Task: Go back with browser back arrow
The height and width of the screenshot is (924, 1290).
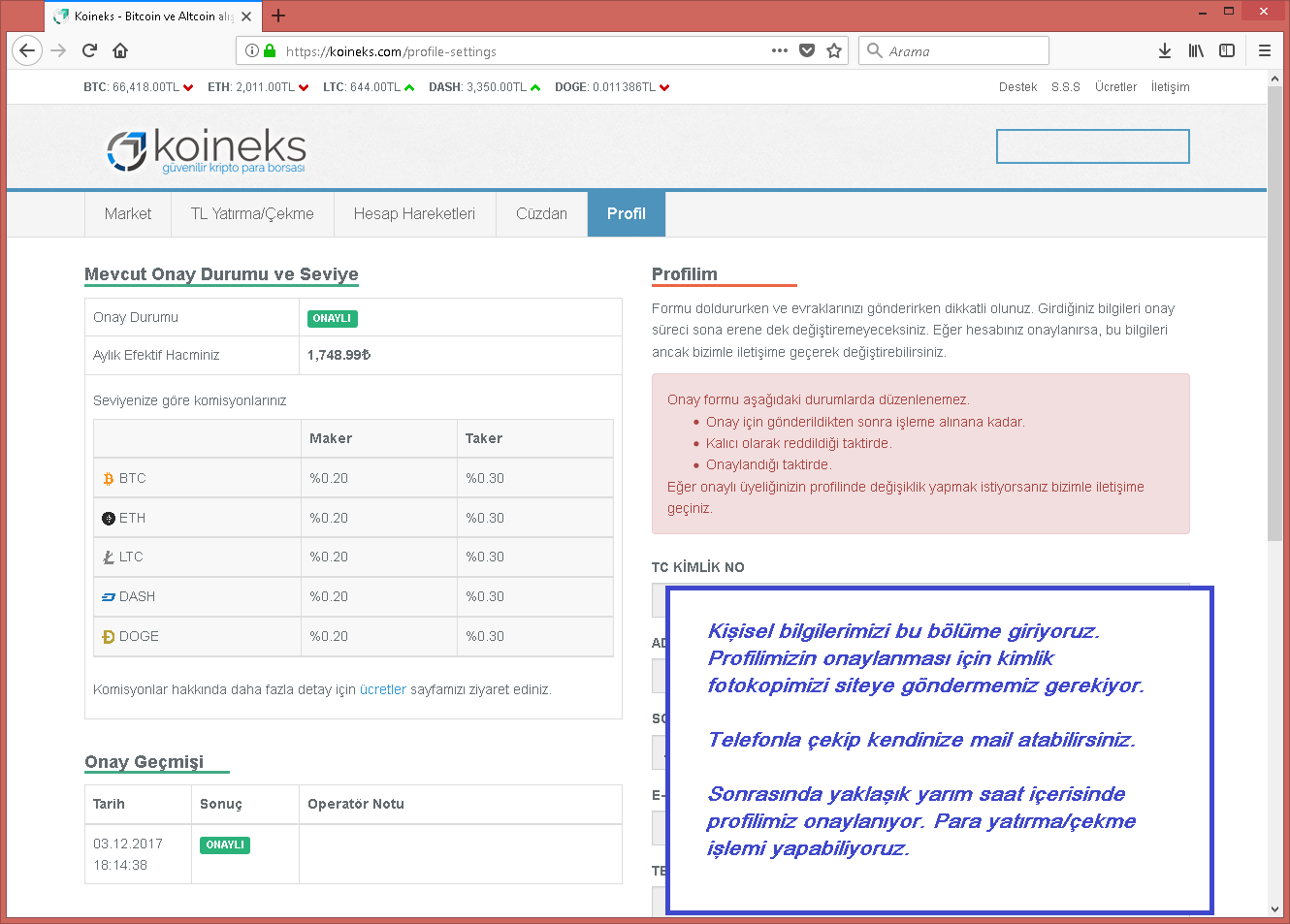Action: 27,50
